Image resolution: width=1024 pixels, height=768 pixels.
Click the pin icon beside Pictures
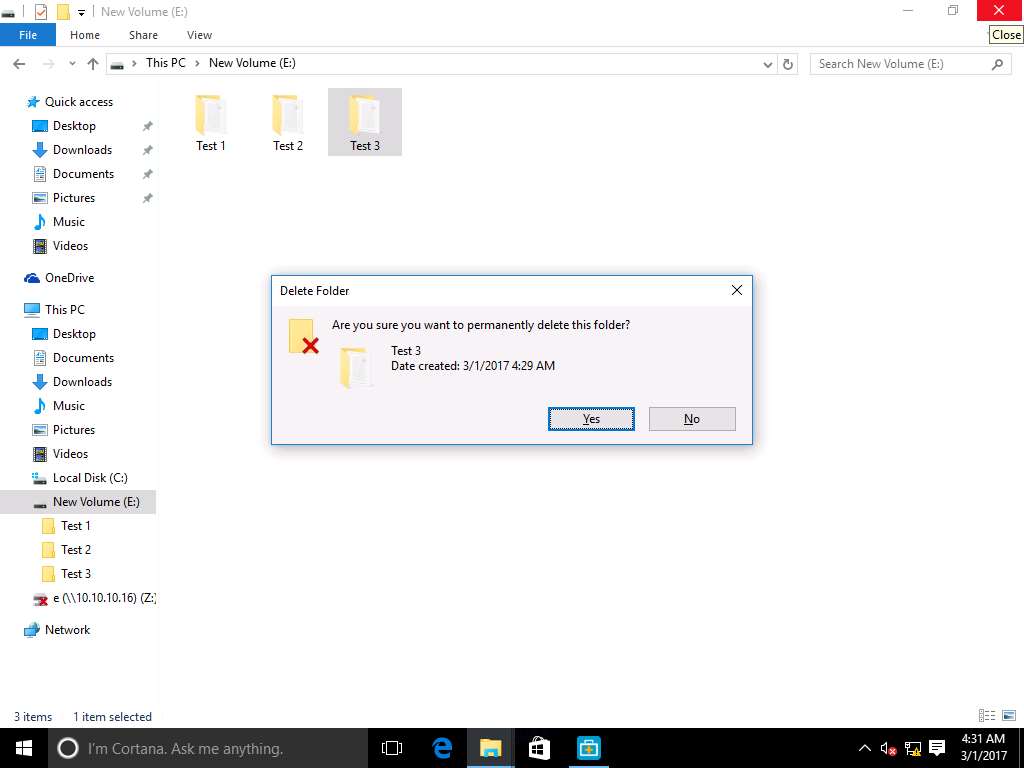148,198
